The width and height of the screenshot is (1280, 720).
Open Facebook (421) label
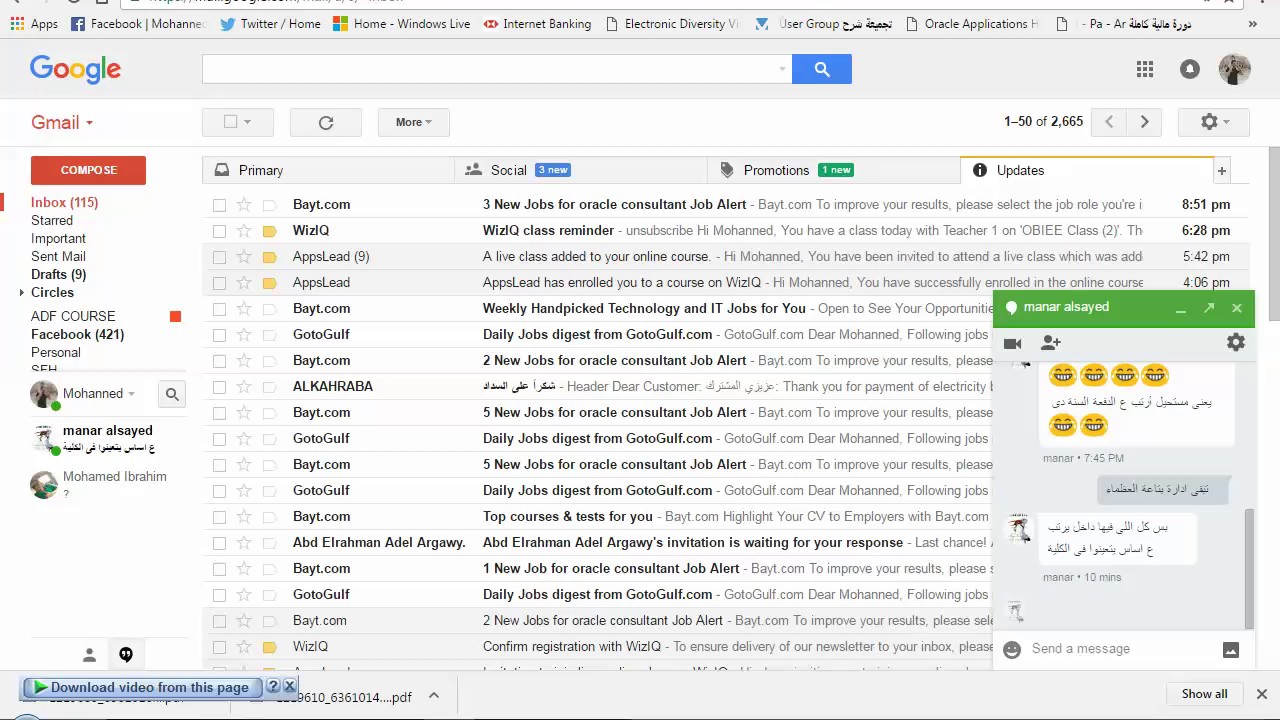coord(77,334)
